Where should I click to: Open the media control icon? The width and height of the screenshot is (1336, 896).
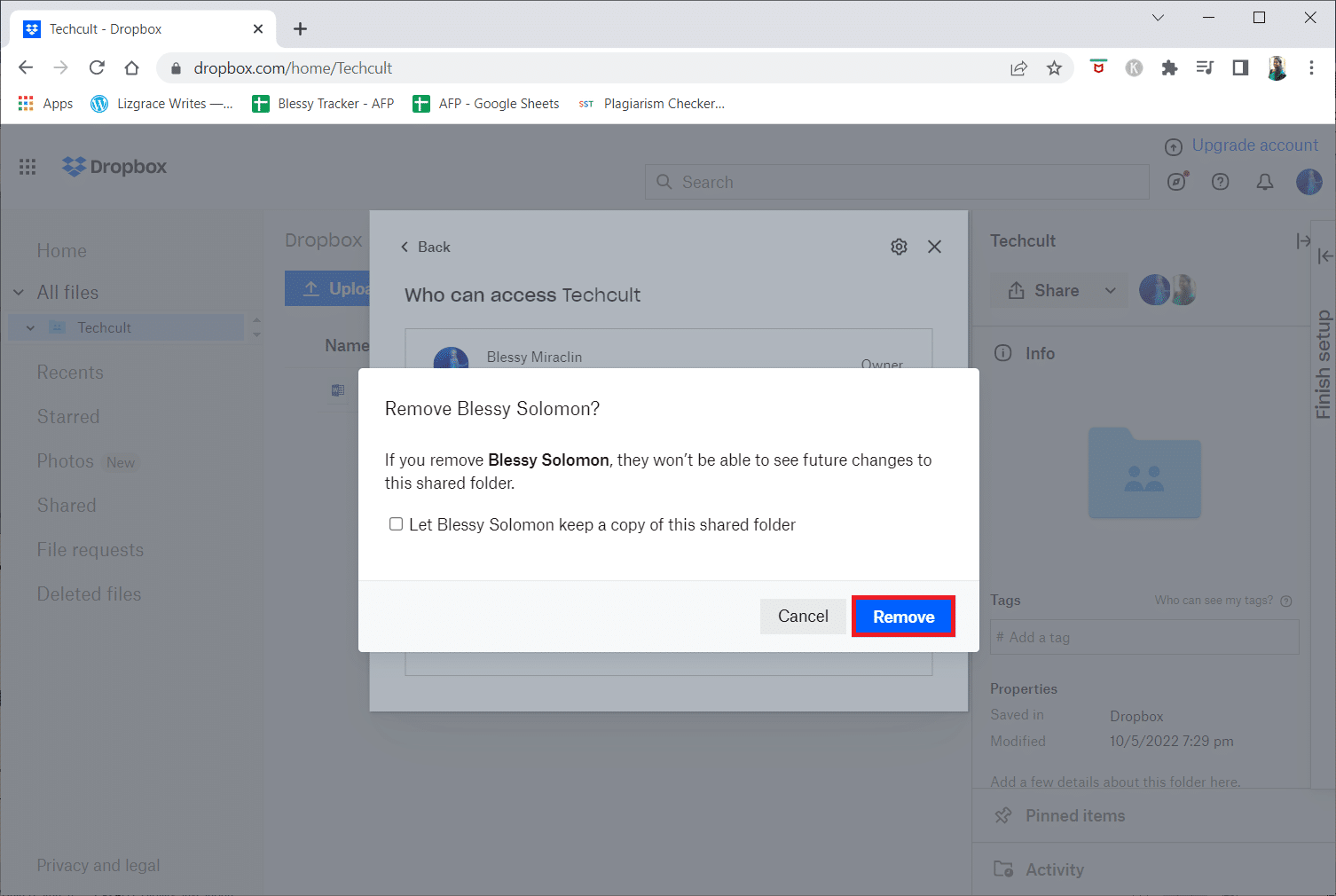1205,67
